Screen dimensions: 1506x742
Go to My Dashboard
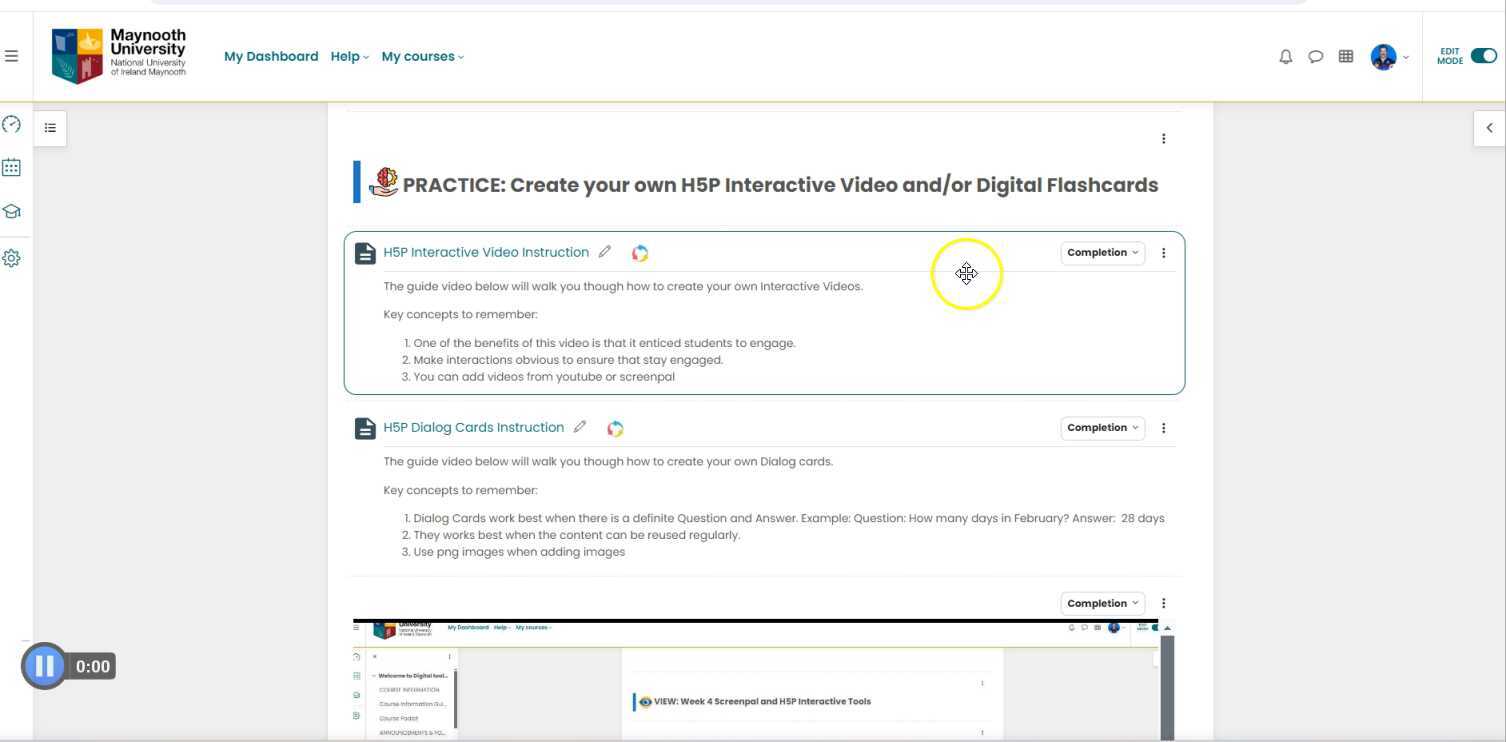click(x=271, y=57)
